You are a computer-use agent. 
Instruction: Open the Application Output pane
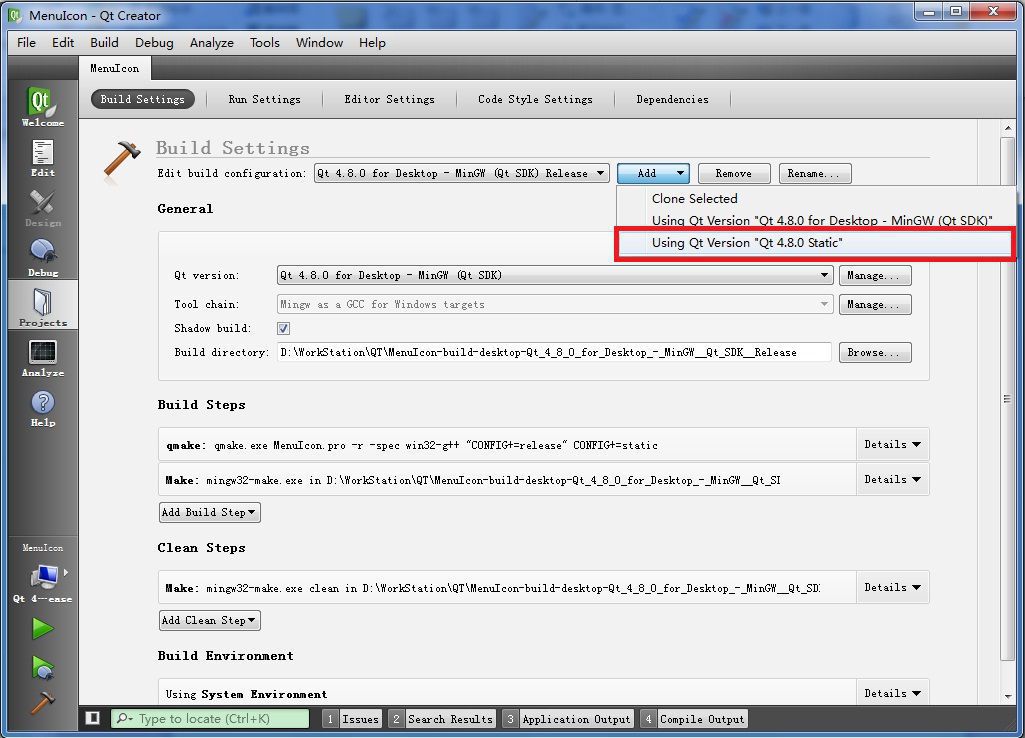coord(567,719)
